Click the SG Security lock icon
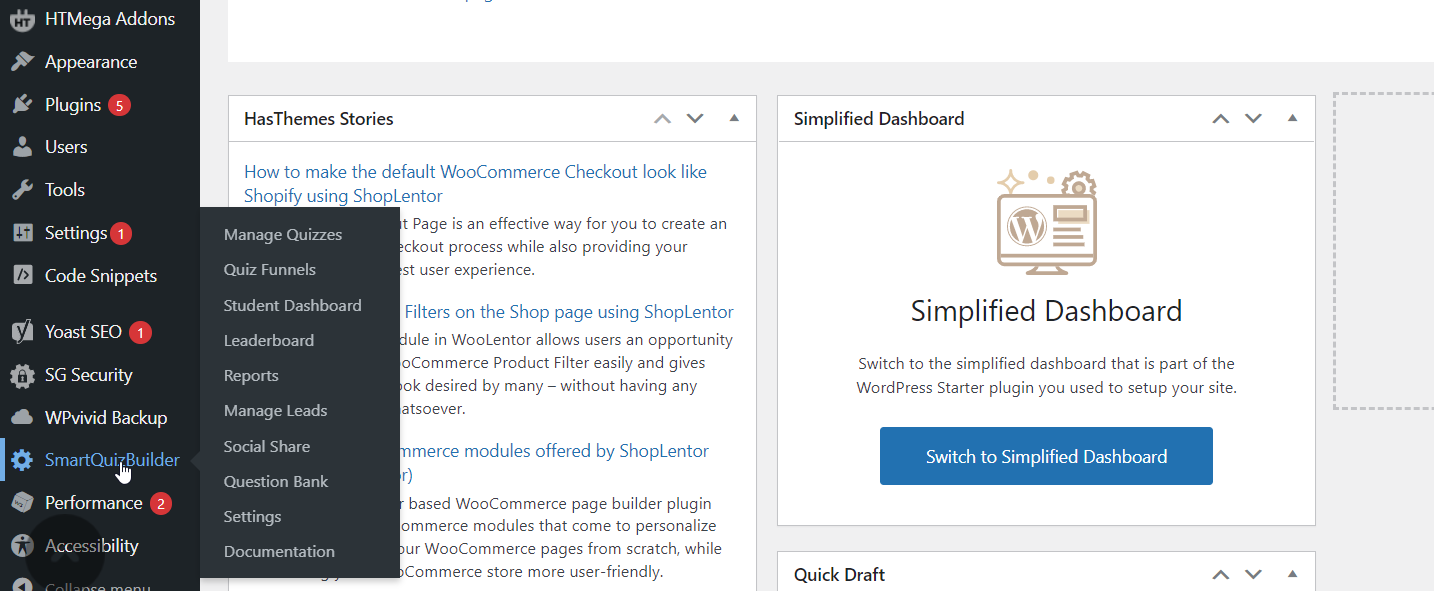The image size is (1434, 591). [22, 375]
